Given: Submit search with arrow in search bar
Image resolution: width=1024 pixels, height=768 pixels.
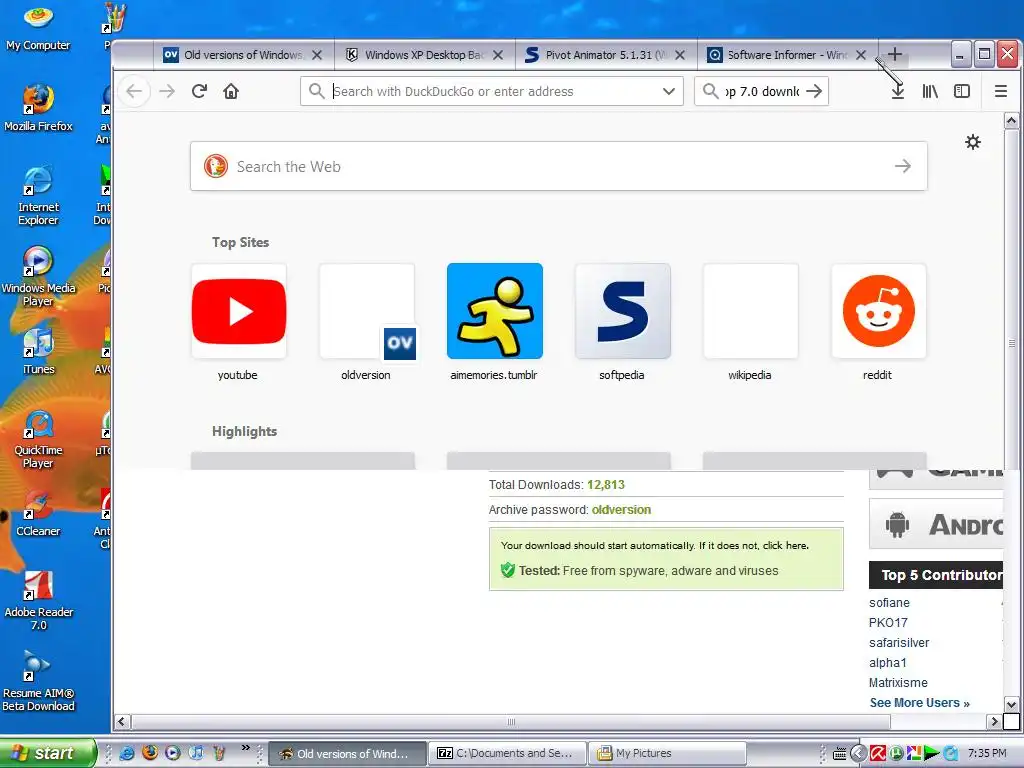Looking at the screenshot, I should [x=814, y=91].
